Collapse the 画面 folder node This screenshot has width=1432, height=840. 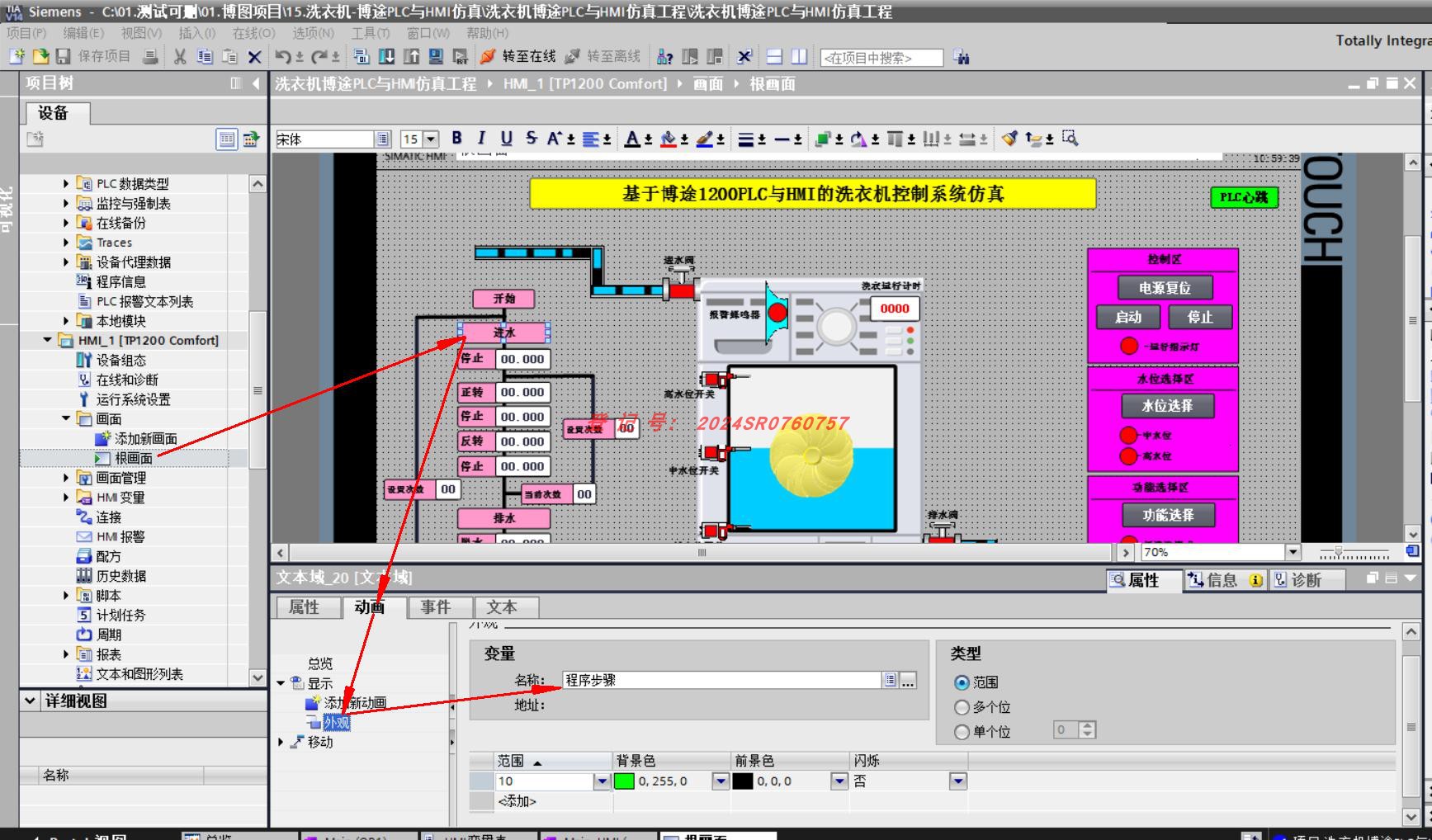[x=66, y=418]
